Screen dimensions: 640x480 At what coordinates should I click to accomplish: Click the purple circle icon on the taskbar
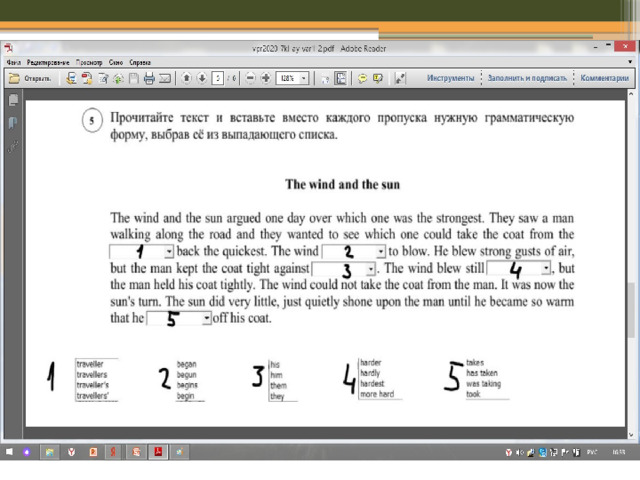click(x=27, y=452)
